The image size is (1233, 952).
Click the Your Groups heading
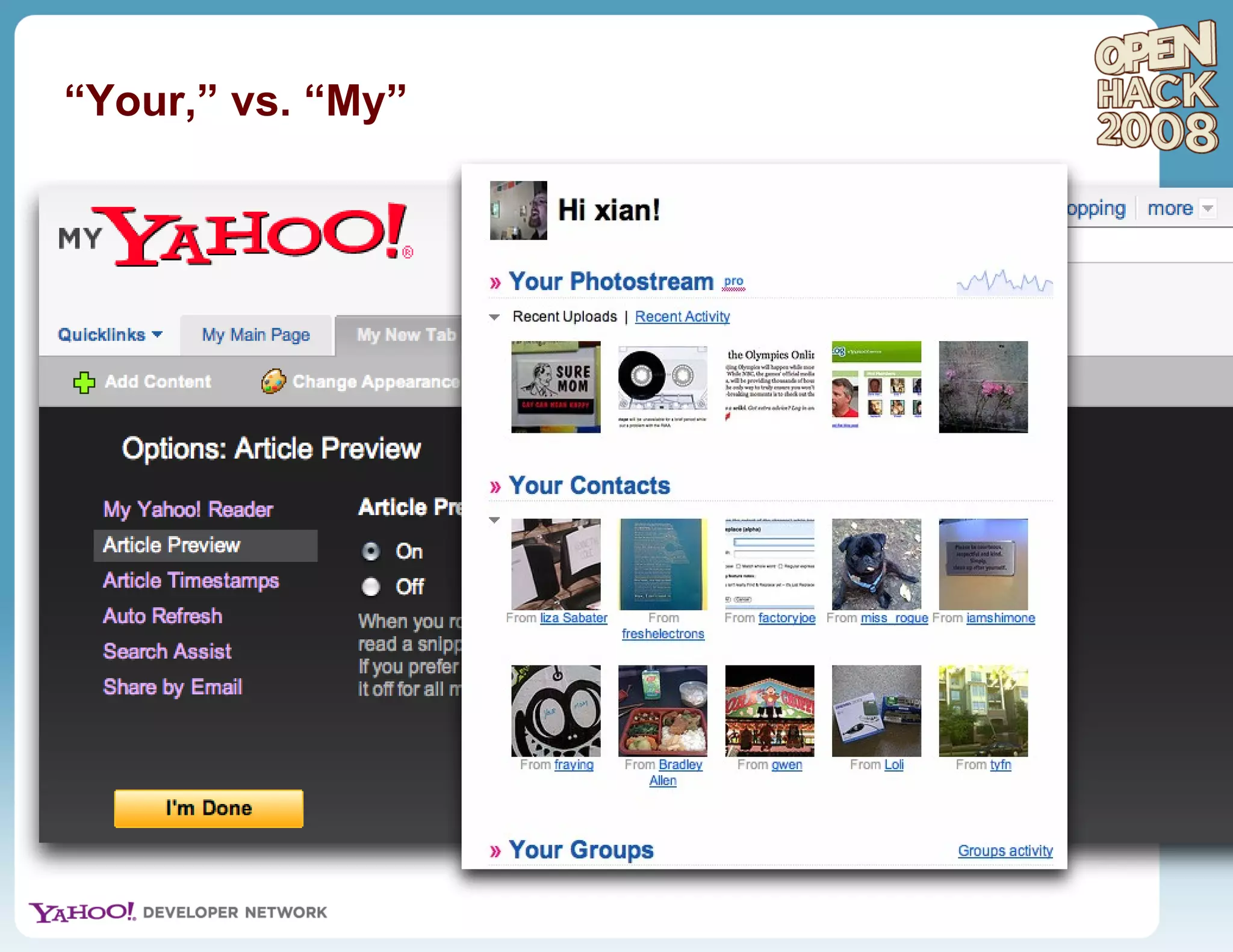(581, 850)
